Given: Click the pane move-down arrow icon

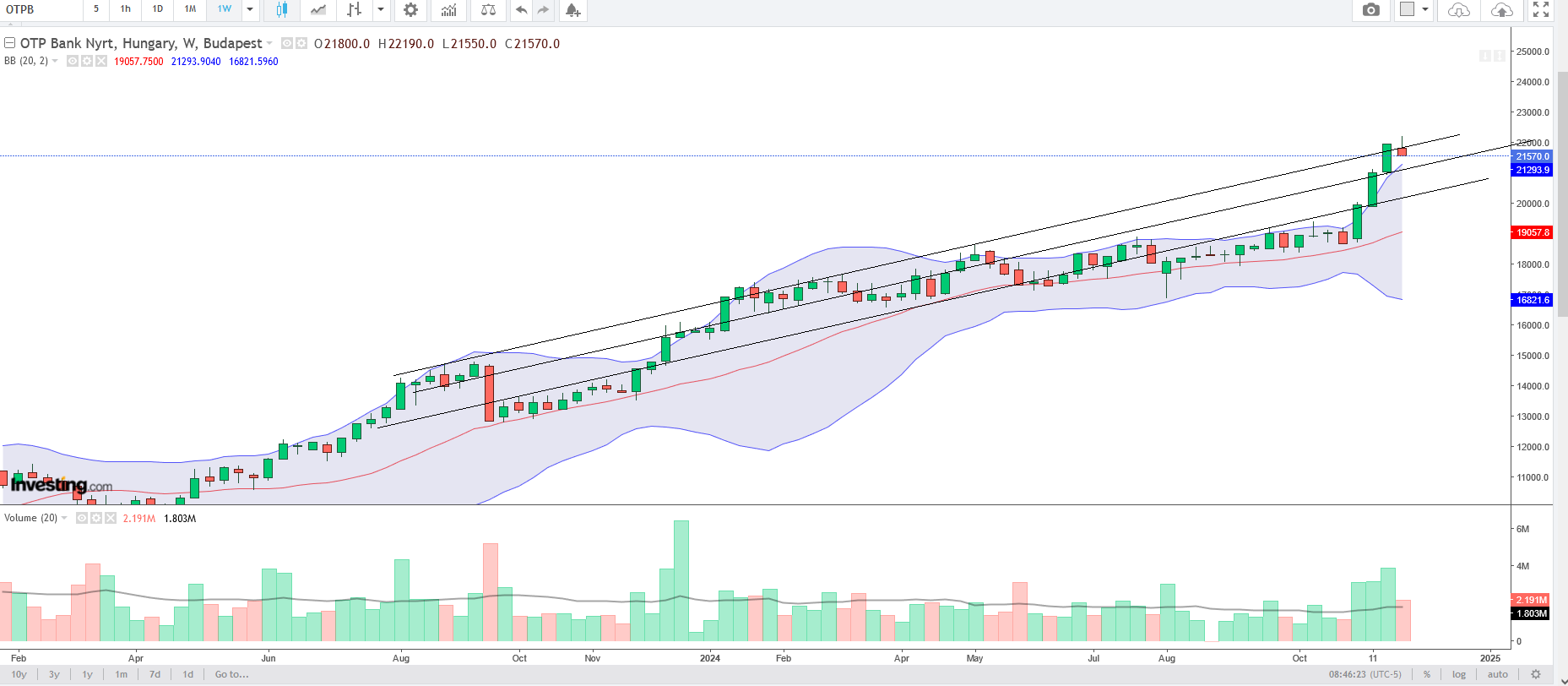Looking at the screenshot, I should (x=1485, y=56).
